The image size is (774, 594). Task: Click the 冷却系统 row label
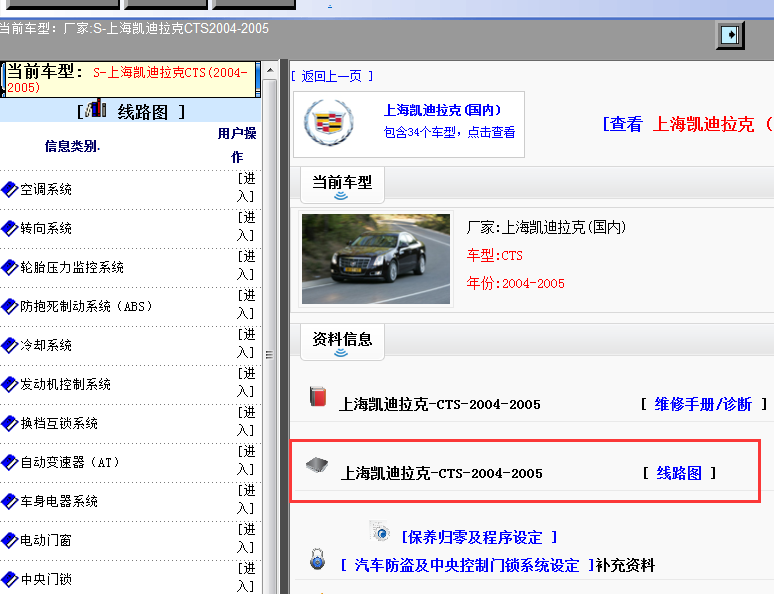click(x=46, y=345)
